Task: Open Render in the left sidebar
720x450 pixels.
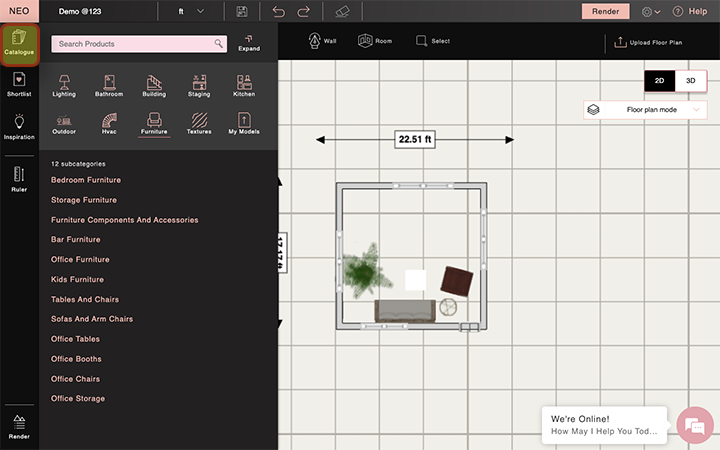Action: 19,427
